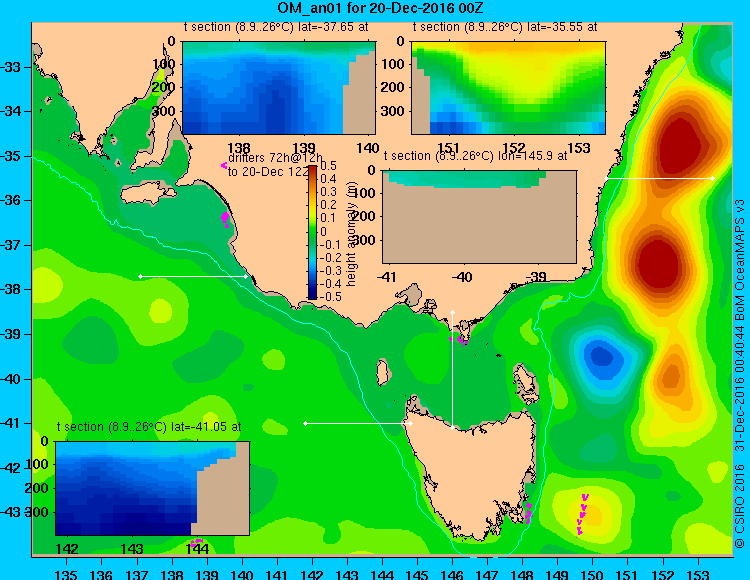Click the -36 latitude label on the main axis
The width and height of the screenshot is (750, 580).
coord(11,200)
